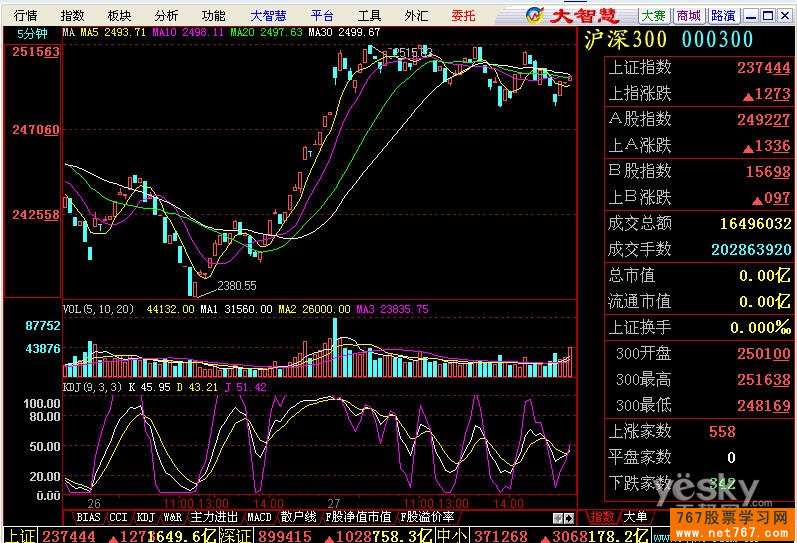Screen dimensions: 797x543
Task: Open the 平台 menu
Action: pyautogui.click(x=322, y=16)
